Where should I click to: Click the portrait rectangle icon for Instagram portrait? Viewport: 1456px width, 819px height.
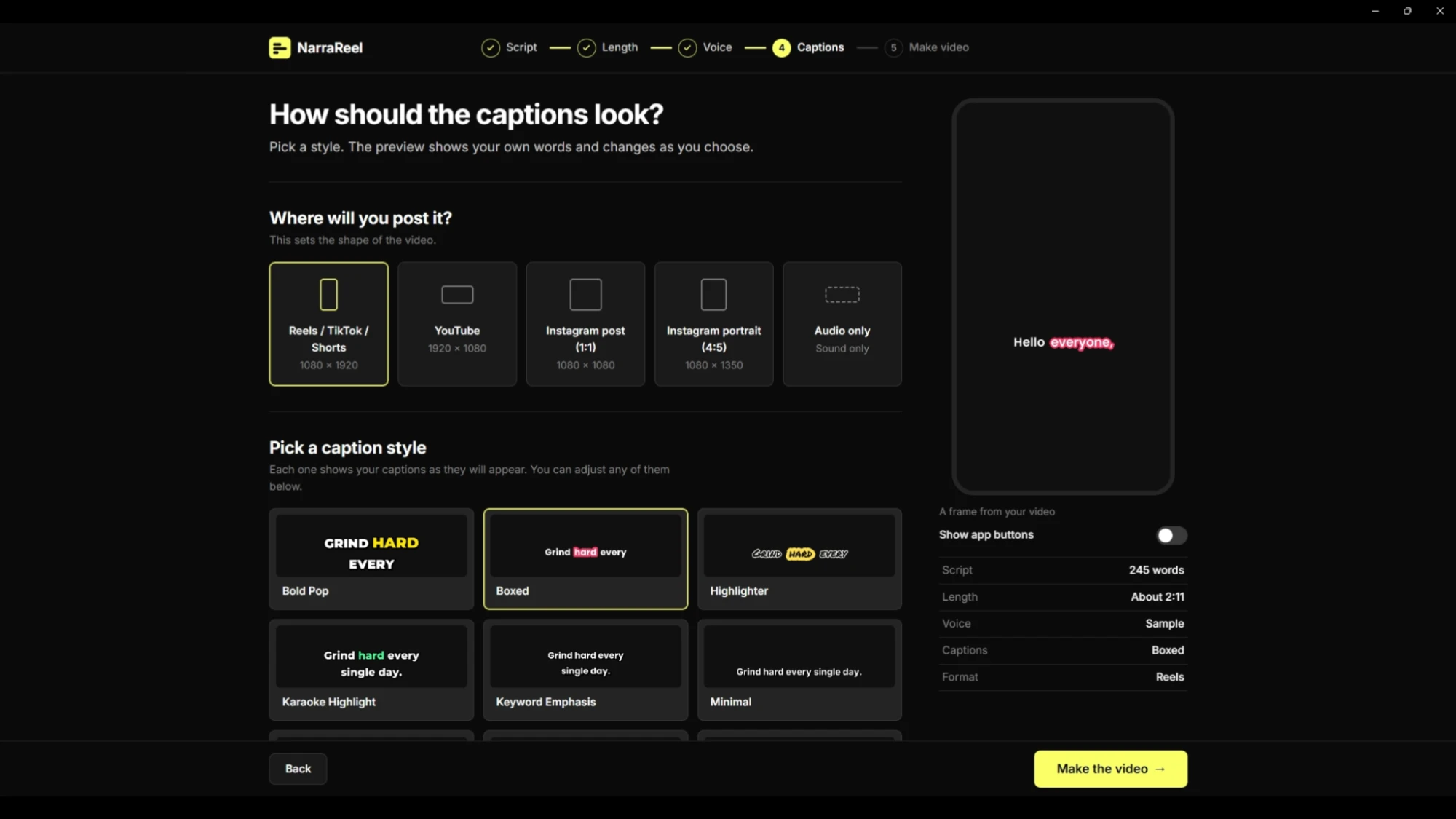(713, 295)
